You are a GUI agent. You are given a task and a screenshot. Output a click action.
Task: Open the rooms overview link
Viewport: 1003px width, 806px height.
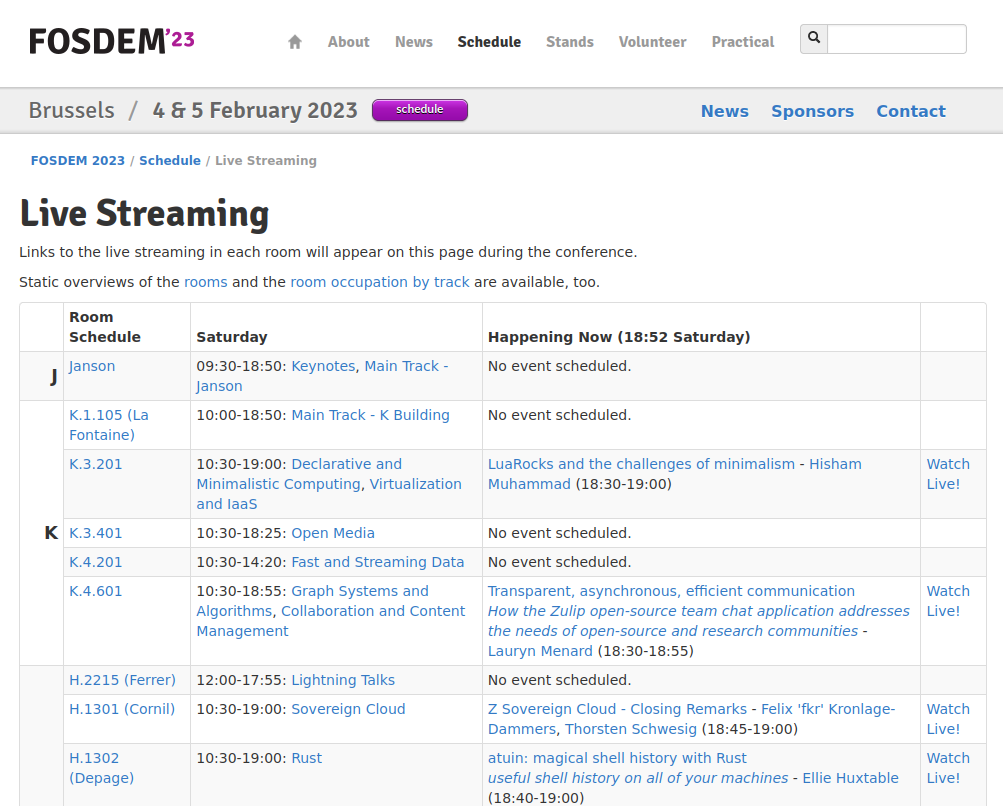pyautogui.click(x=206, y=282)
